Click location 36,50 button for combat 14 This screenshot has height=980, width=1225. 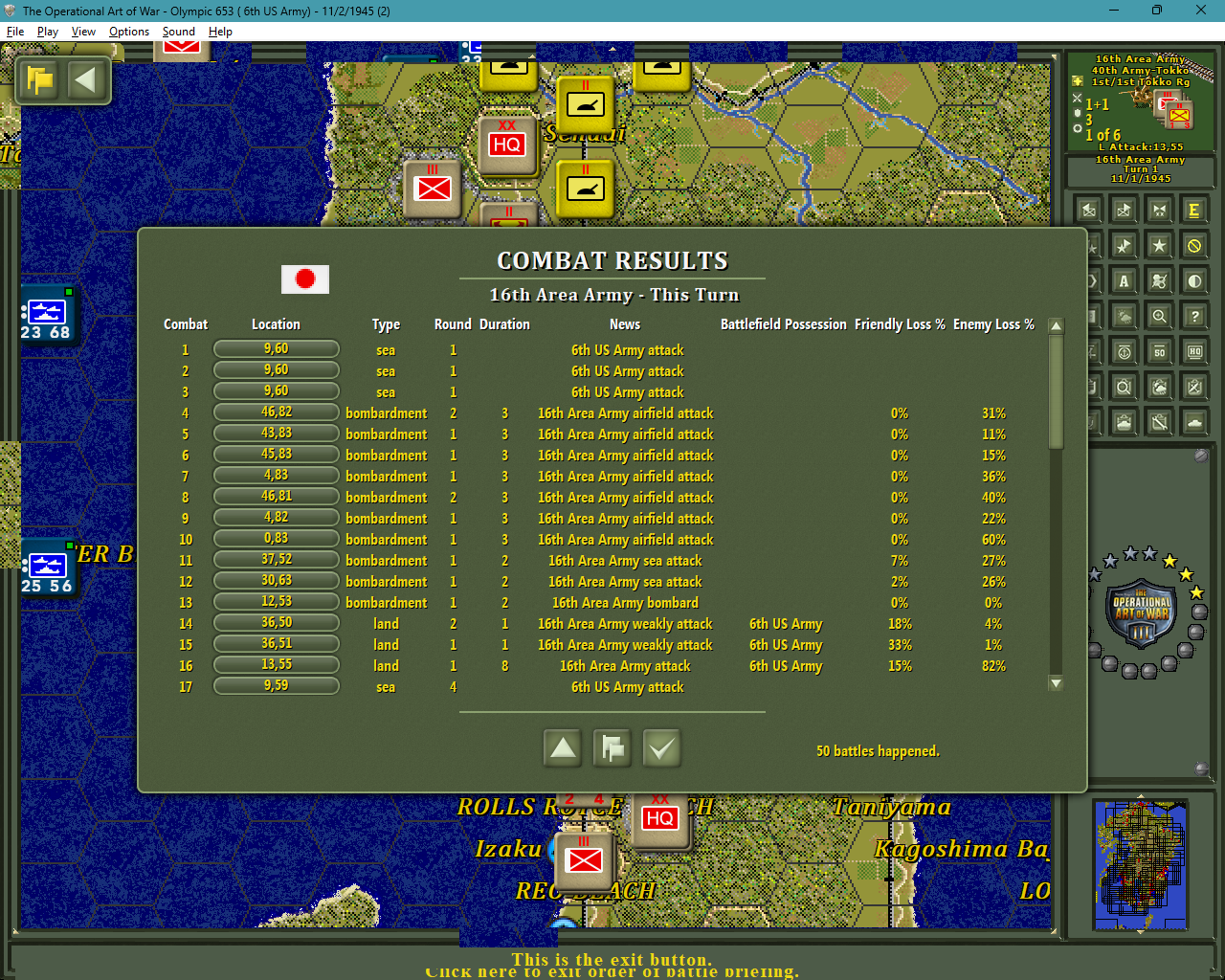[x=277, y=623]
